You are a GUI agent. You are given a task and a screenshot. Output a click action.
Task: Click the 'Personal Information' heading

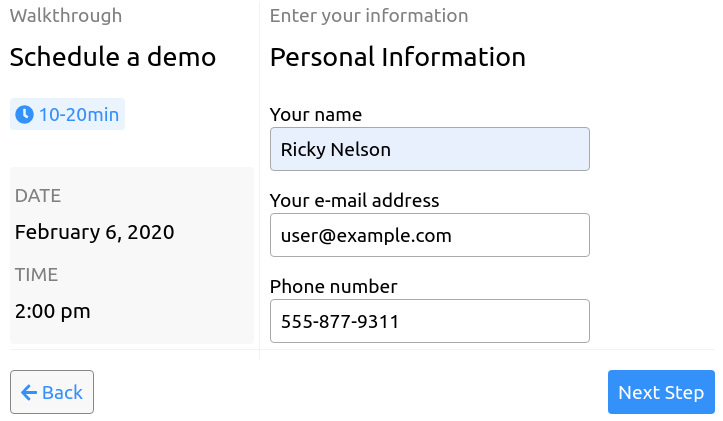coord(397,57)
